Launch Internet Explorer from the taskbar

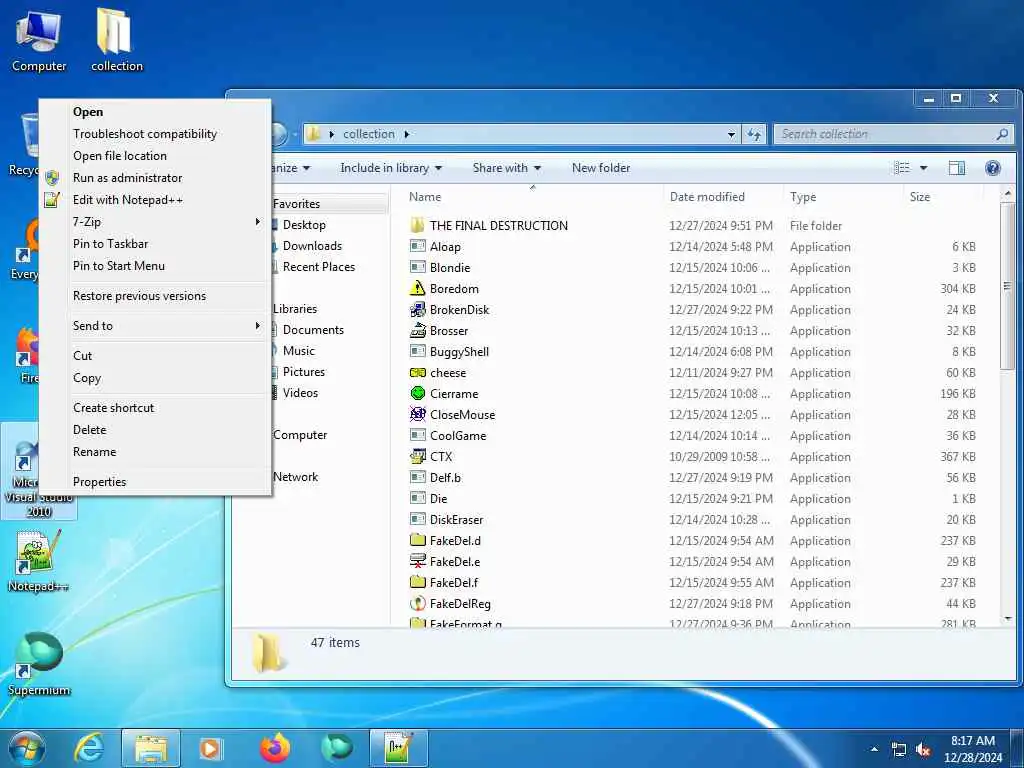(x=88, y=748)
